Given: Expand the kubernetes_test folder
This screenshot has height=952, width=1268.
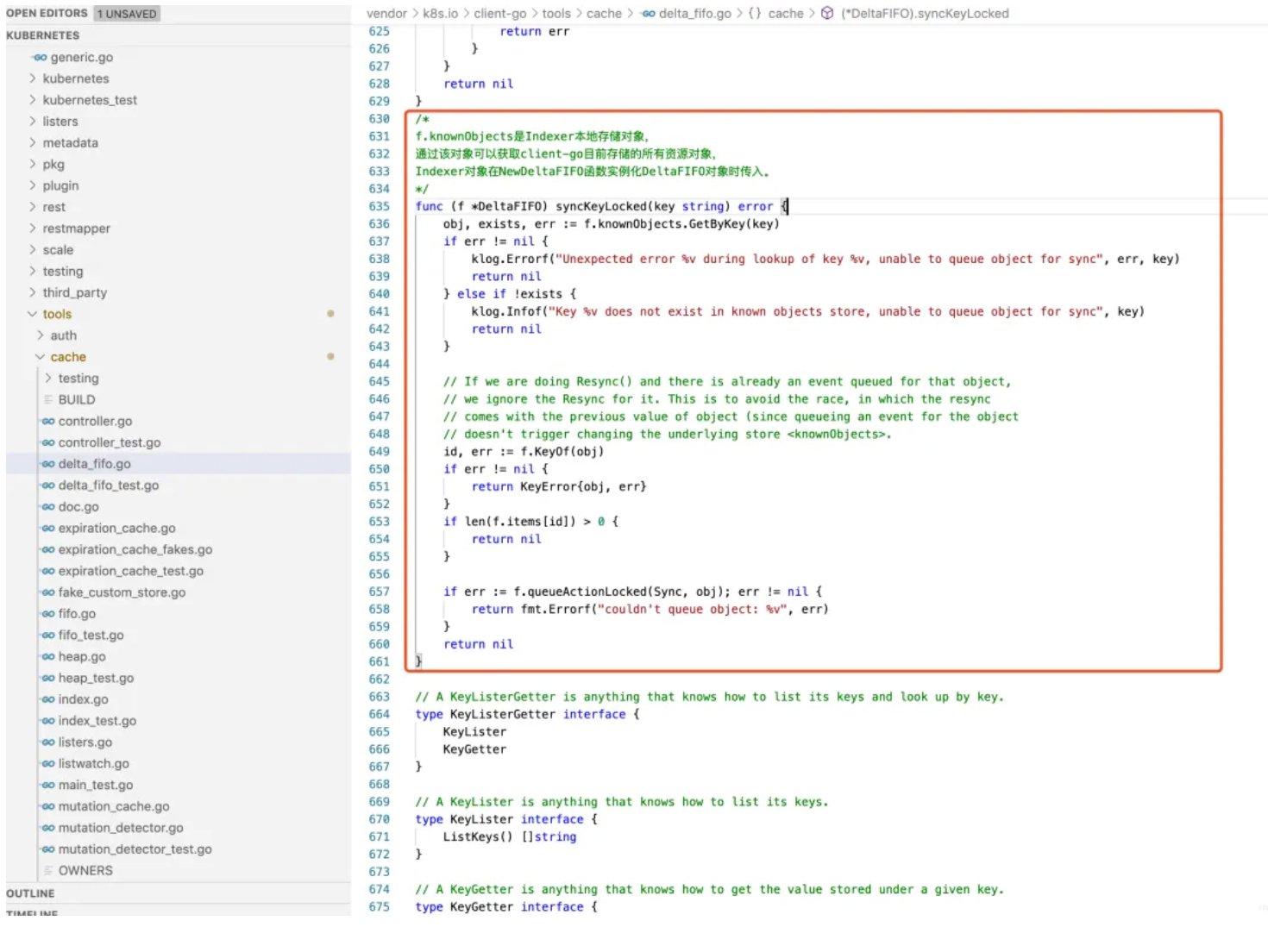Looking at the screenshot, I should (x=33, y=100).
